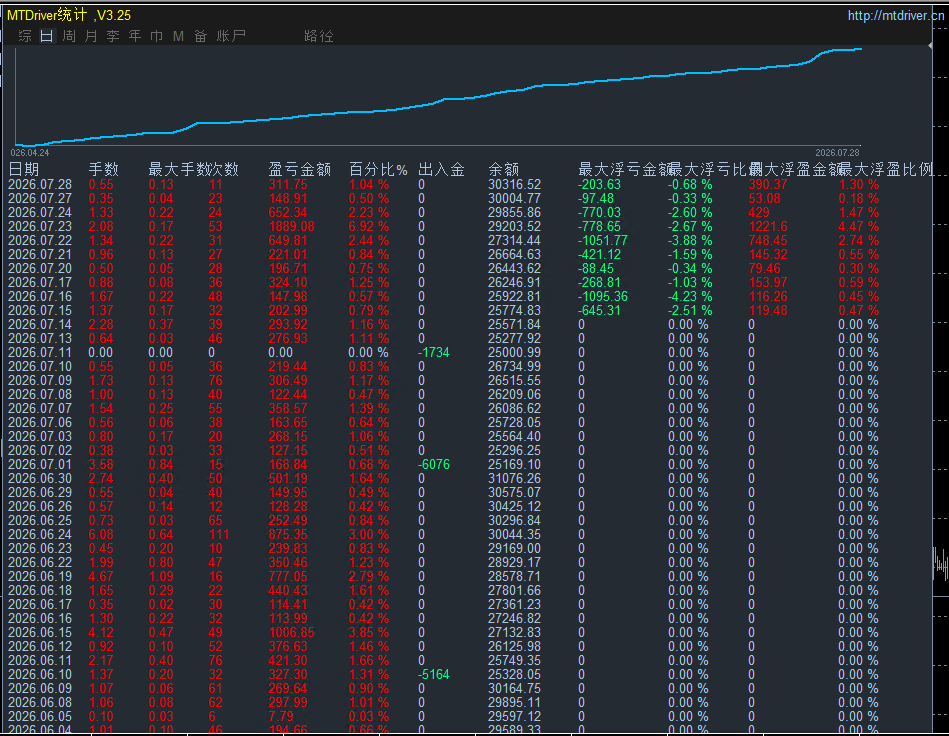The height and width of the screenshot is (736, 949).
Task: Select the 2026.07.23 date cell
Action: 40,226
